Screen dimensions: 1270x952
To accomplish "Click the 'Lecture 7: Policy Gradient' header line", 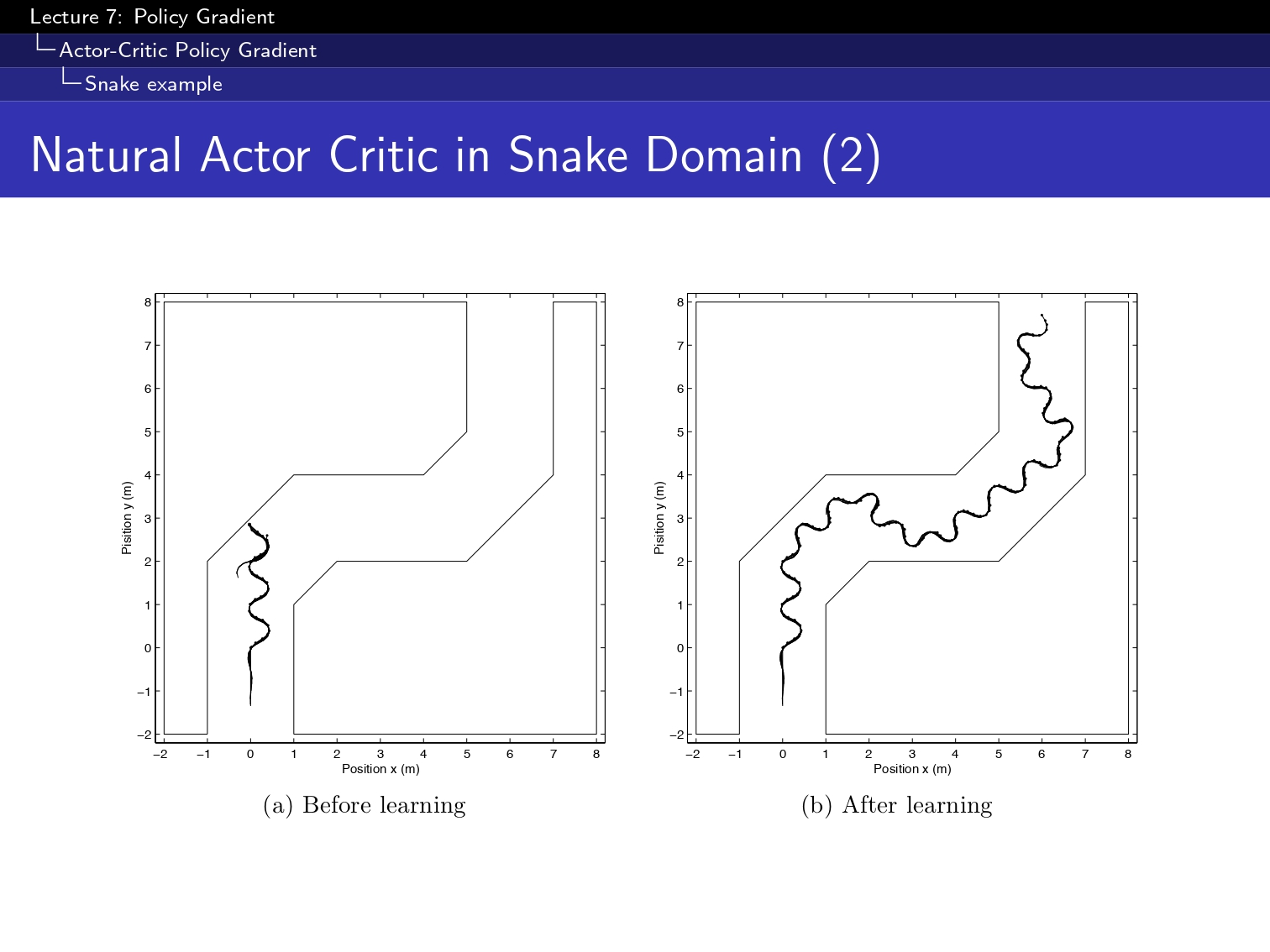I will [152, 17].
